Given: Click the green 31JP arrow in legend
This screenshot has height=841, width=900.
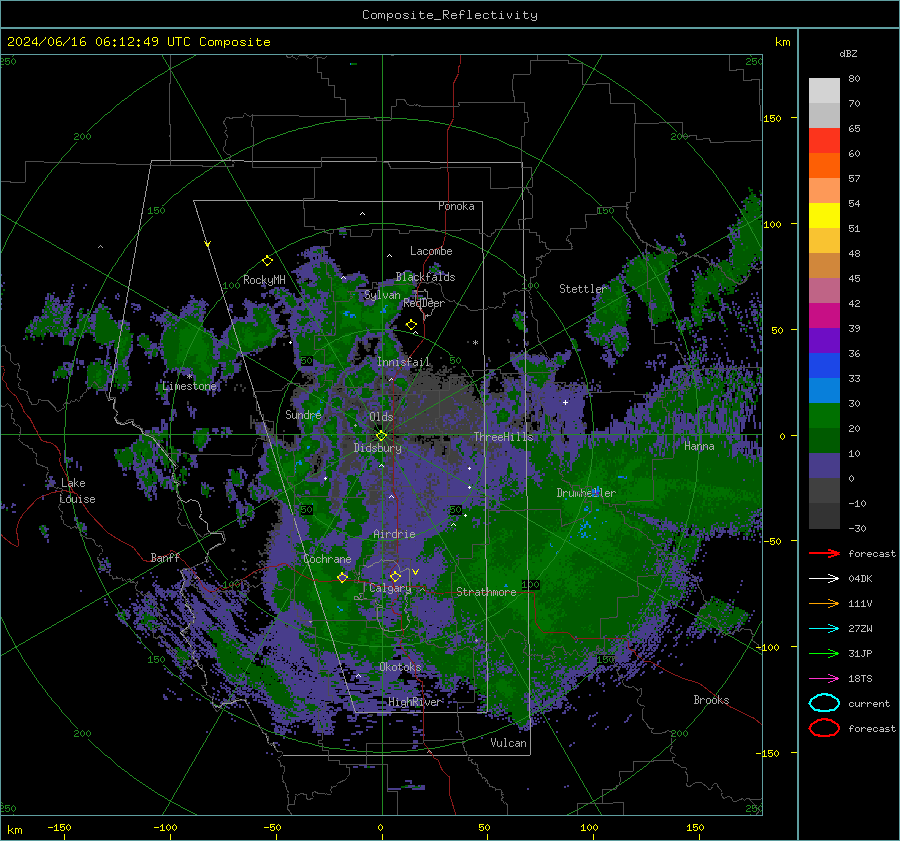Looking at the screenshot, I should coord(824,653).
